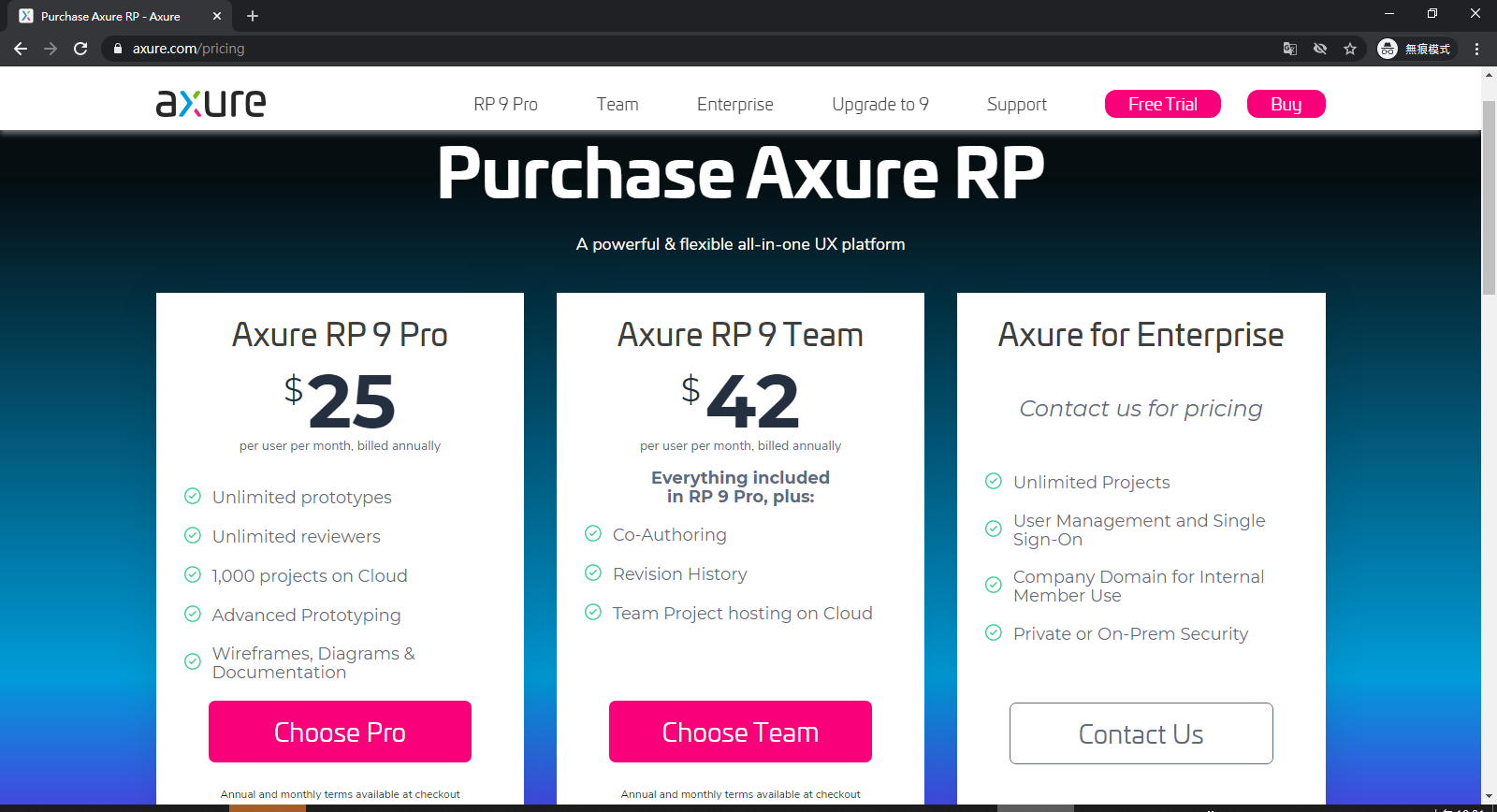Image resolution: width=1497 pixels, height=812 pixels.
Task: Click the 'Unlimited reviewers' feature text
Action: [296, 536]
